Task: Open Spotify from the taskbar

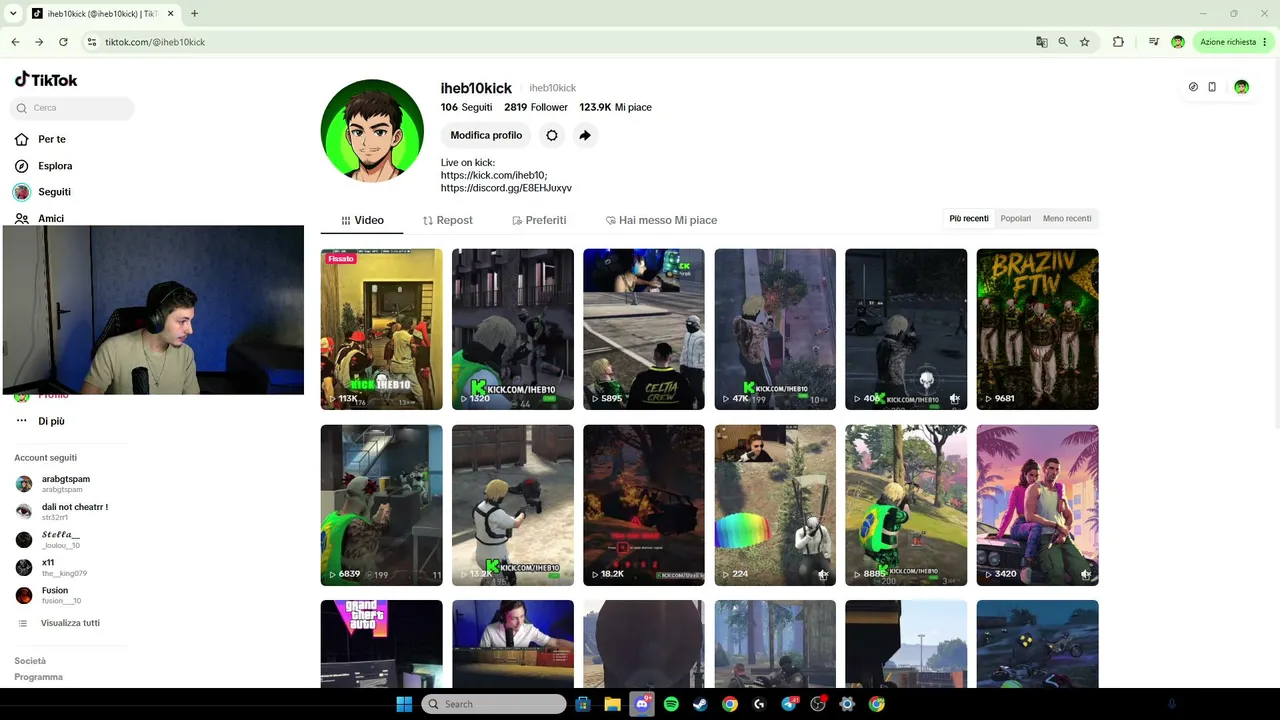Action: pyautogui.click(x=671, y=704)
